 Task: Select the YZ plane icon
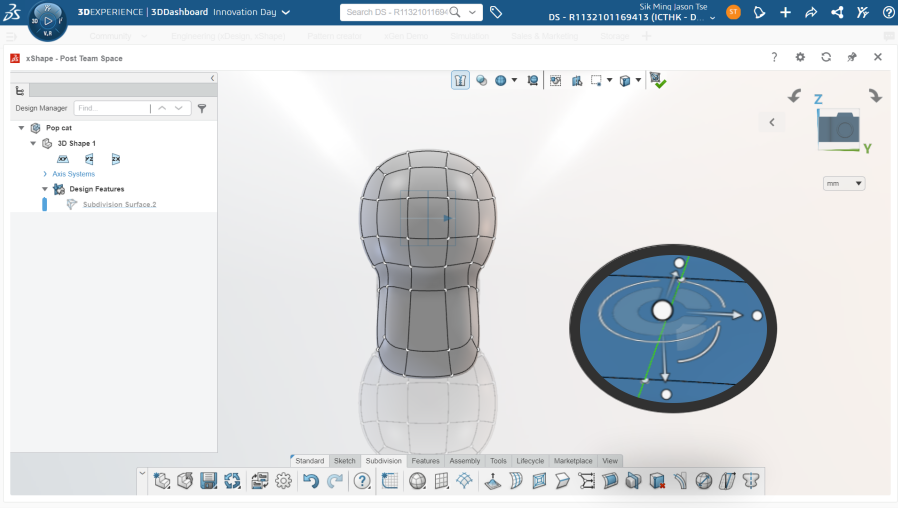click(x=89, y=159)
